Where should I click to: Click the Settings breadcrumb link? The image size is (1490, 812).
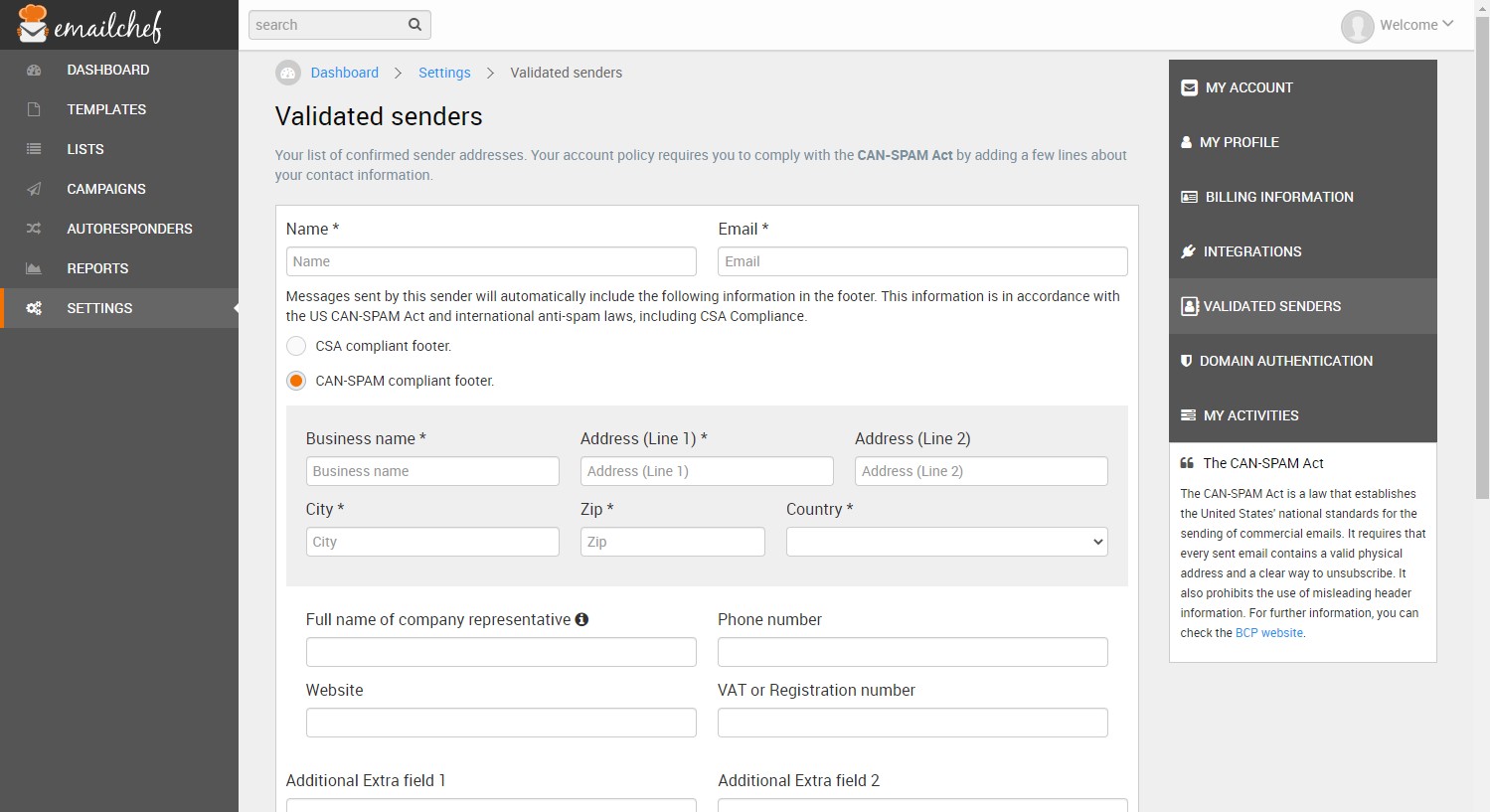444,73
